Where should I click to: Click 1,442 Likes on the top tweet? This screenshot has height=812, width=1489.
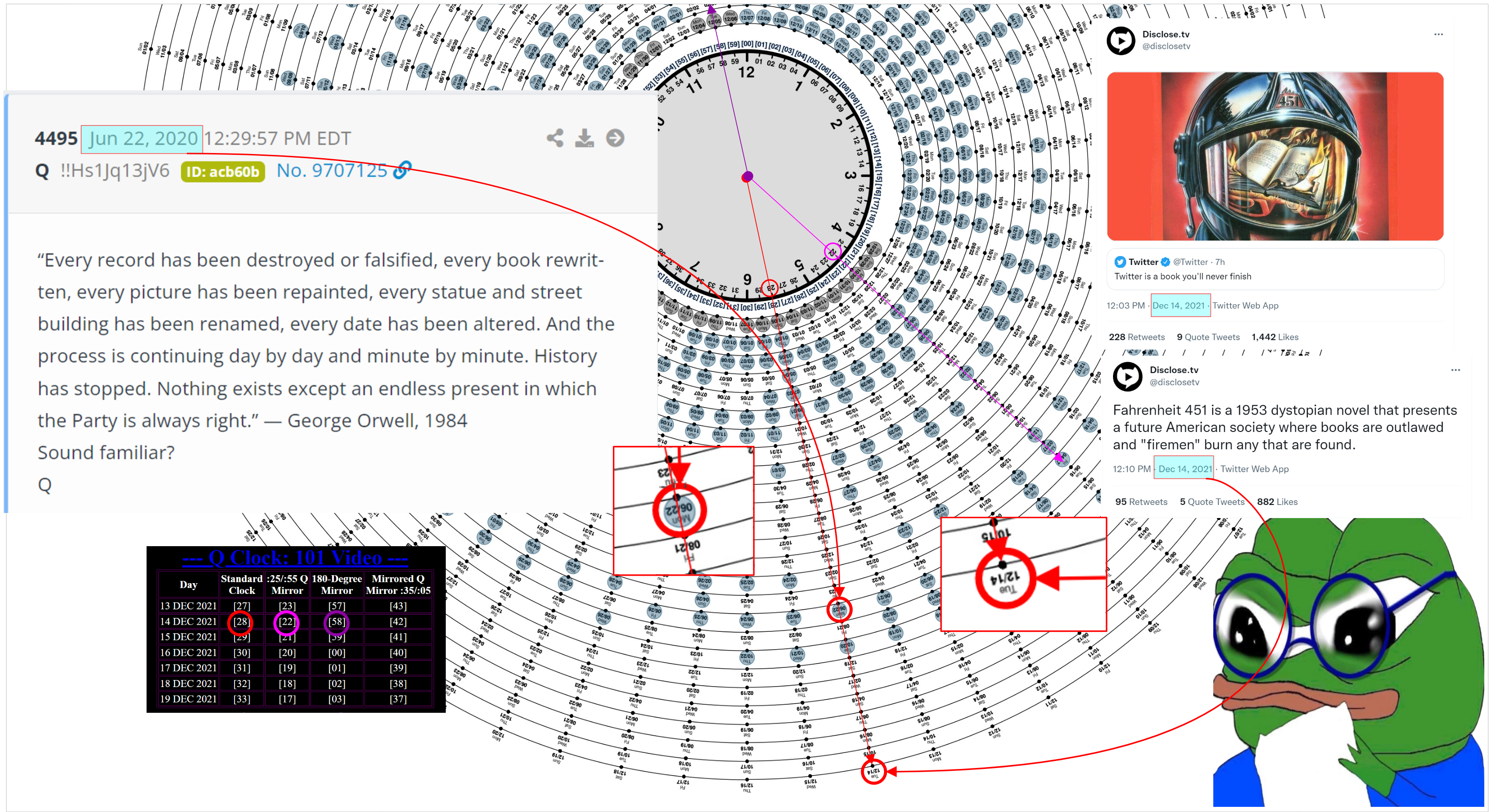click(x=1275, y=337)
